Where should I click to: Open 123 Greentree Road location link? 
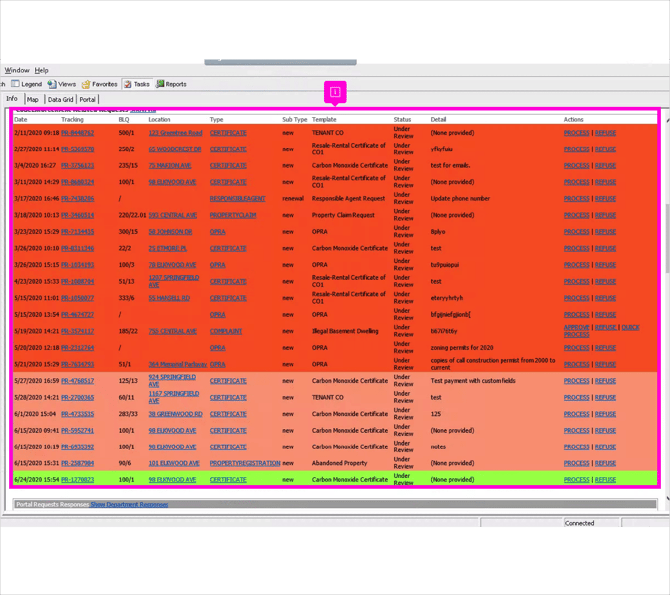click(x=175, y=133)
